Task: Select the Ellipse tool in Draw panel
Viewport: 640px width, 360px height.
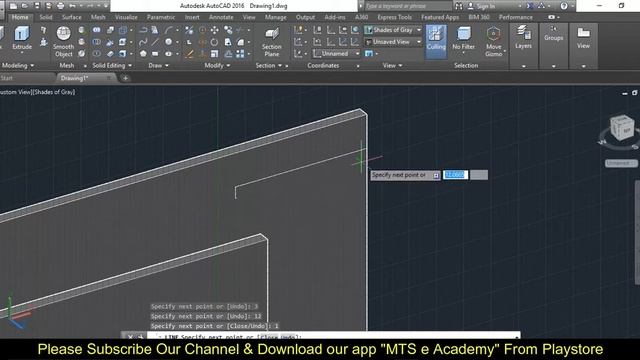Action: pos(169,53)
